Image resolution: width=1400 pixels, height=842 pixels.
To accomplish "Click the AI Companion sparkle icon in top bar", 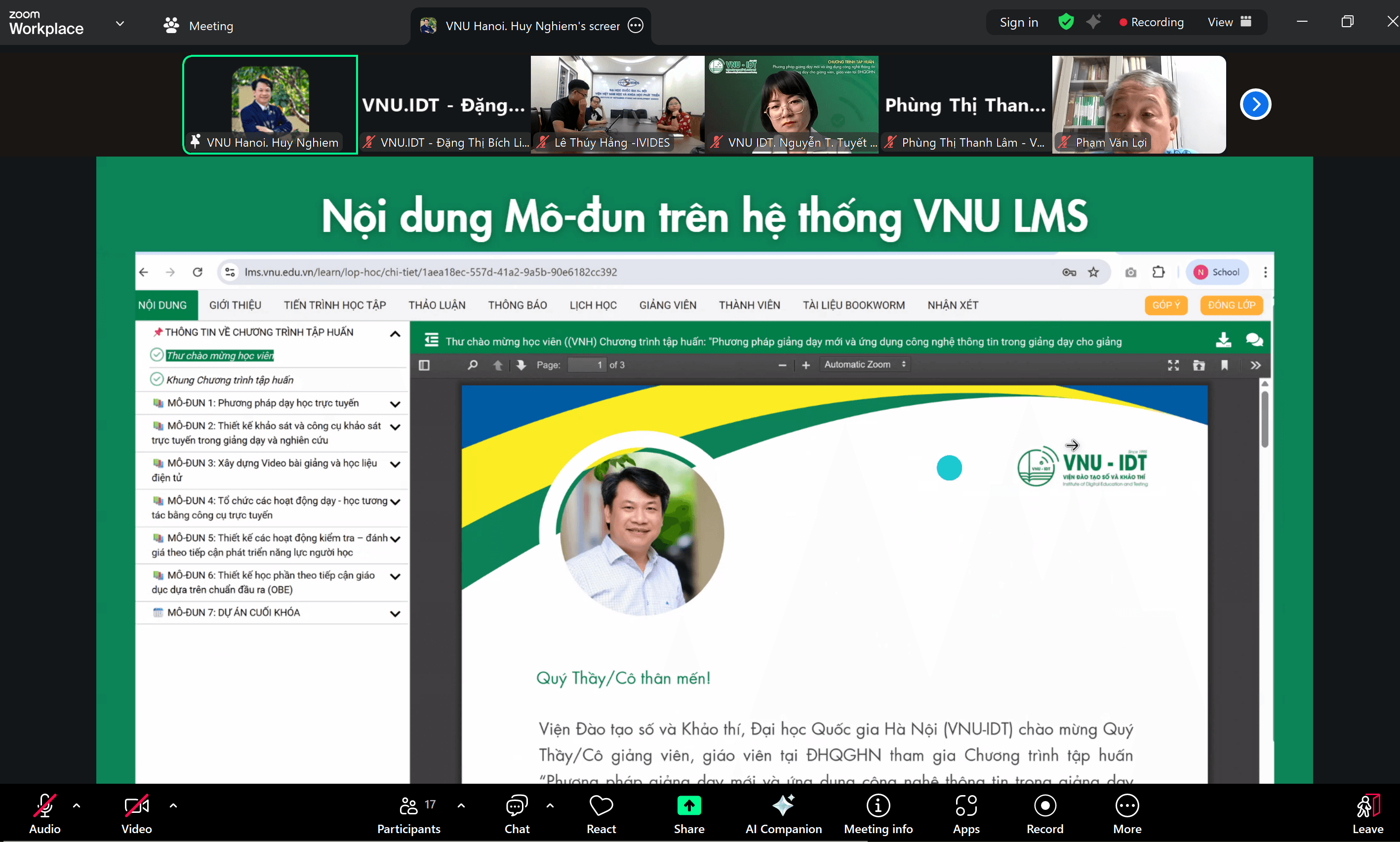I will tap(1094, 22).
